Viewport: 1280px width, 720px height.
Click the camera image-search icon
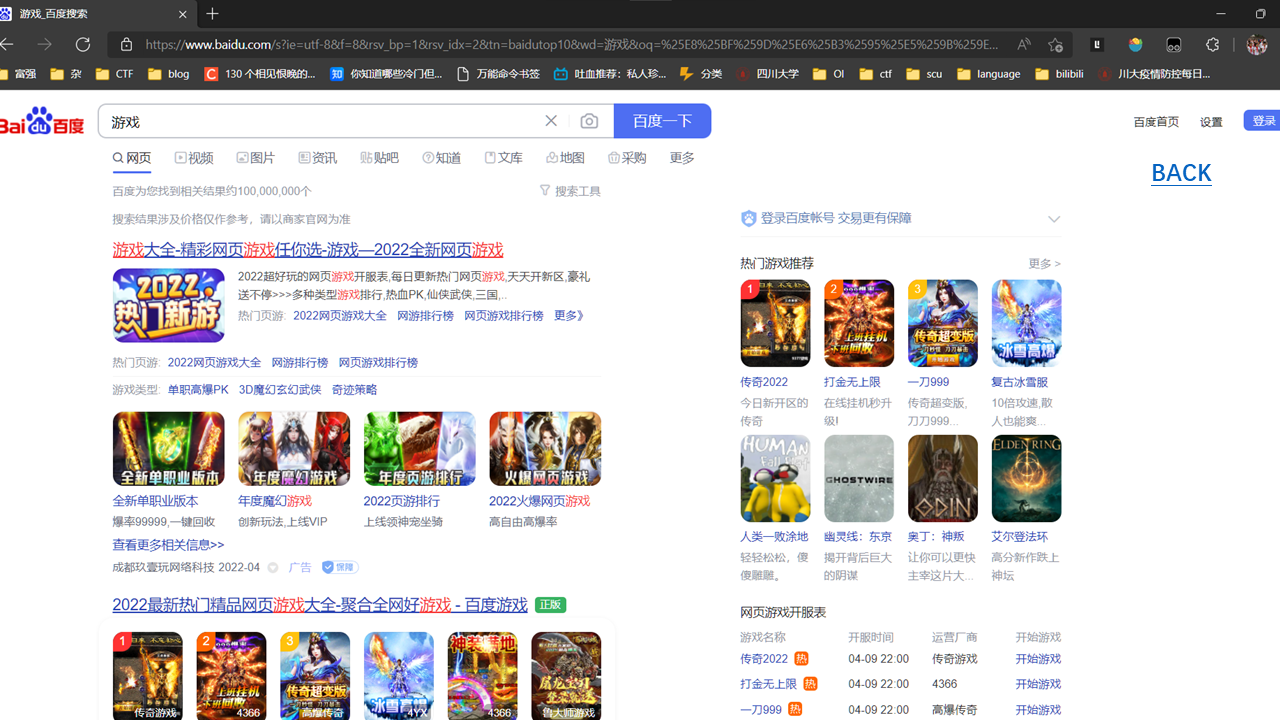(589, 121)
